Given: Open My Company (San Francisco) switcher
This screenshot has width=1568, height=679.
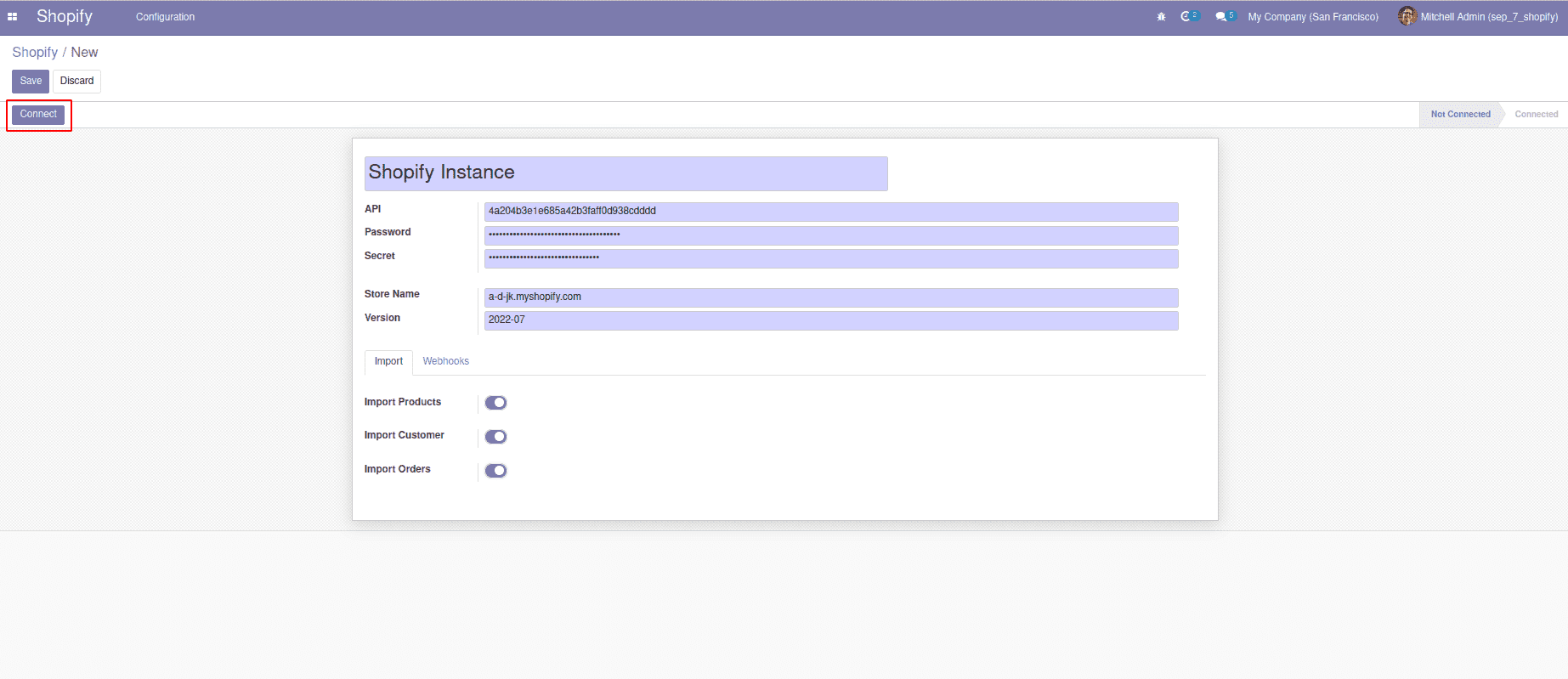Looking at the screenshot, I should (1313, 17).
